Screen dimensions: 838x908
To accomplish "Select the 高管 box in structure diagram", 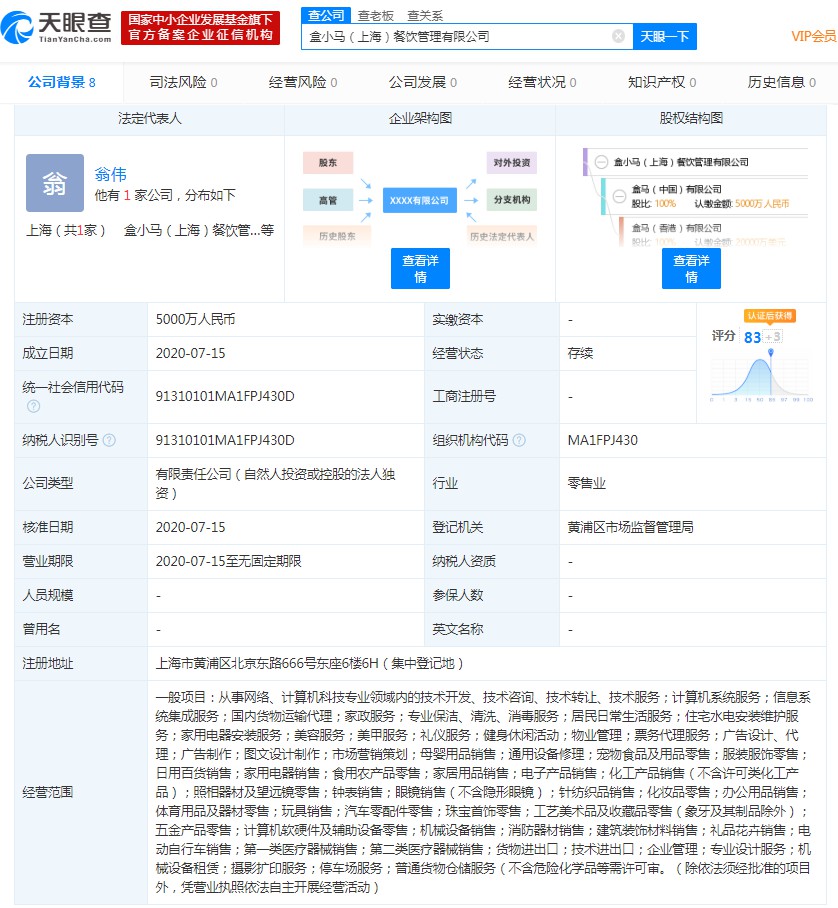I will (328, 200).
